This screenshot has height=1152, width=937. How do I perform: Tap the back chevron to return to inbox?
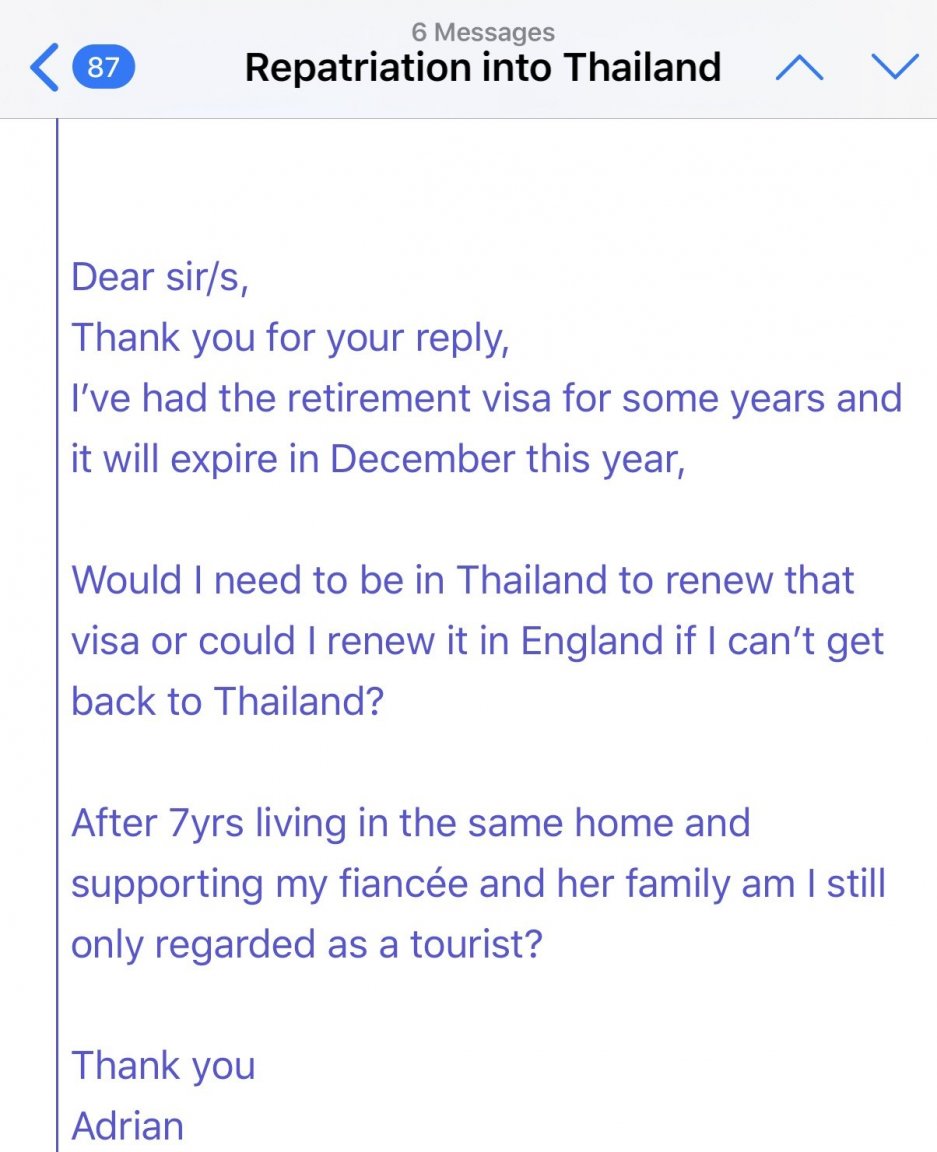point(44,68)
